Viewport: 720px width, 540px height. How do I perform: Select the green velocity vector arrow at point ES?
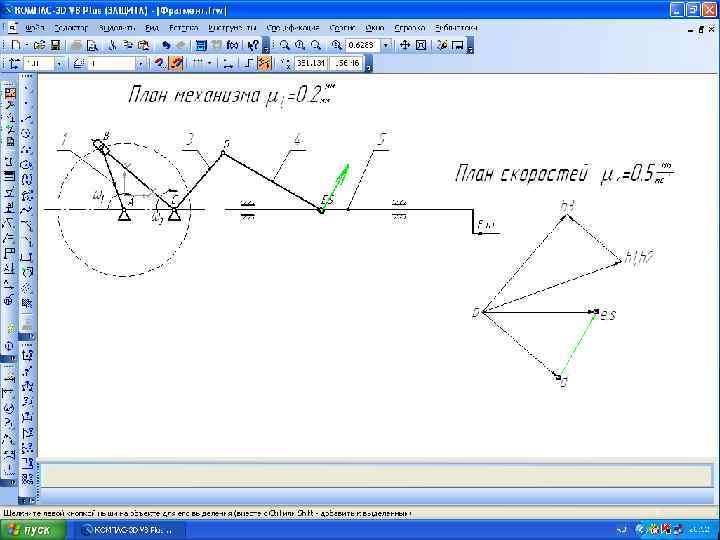pos(335,189)
